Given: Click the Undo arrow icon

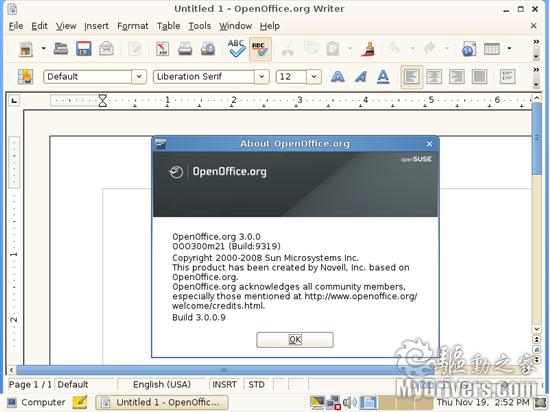Looking at the screenshot, I should tap(395, 48).
